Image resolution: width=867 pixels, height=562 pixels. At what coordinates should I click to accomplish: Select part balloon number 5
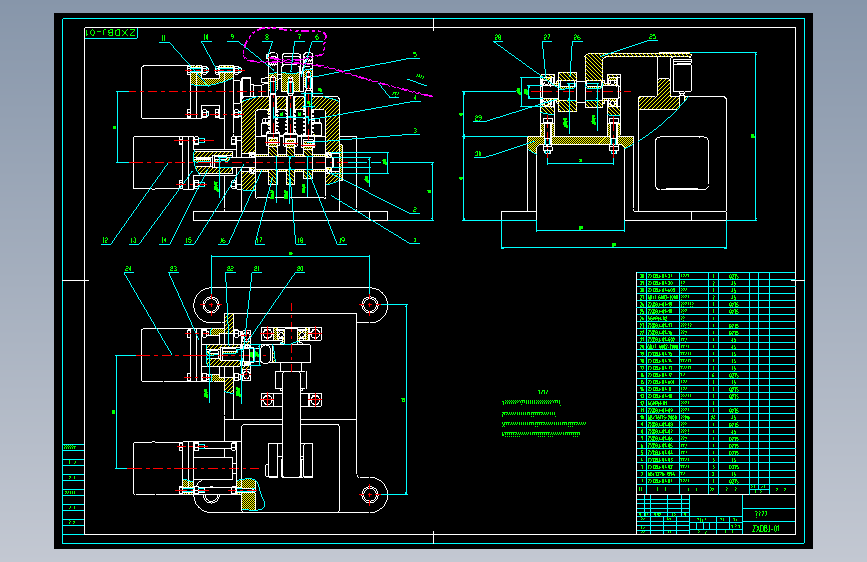(415, 55)
